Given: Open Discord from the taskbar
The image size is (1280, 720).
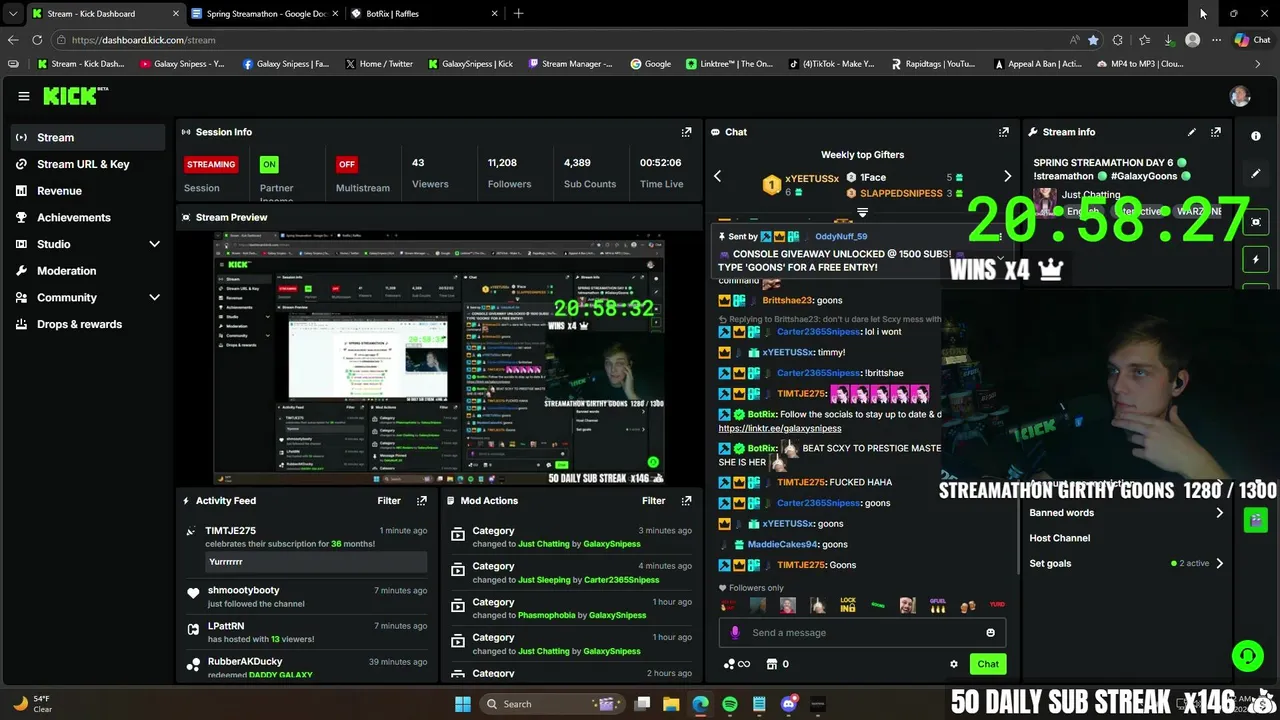Looking at the screenshot, I should click(788, 704).
